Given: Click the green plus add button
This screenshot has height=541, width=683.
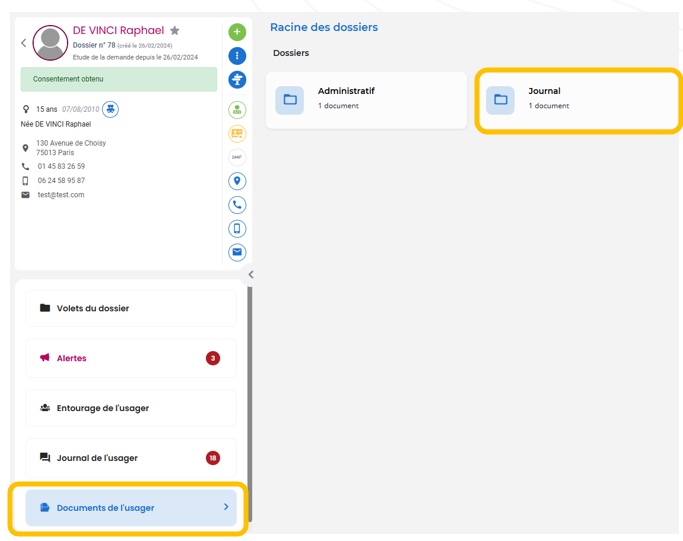Looking at the screenshot, I should coord(237,33).
